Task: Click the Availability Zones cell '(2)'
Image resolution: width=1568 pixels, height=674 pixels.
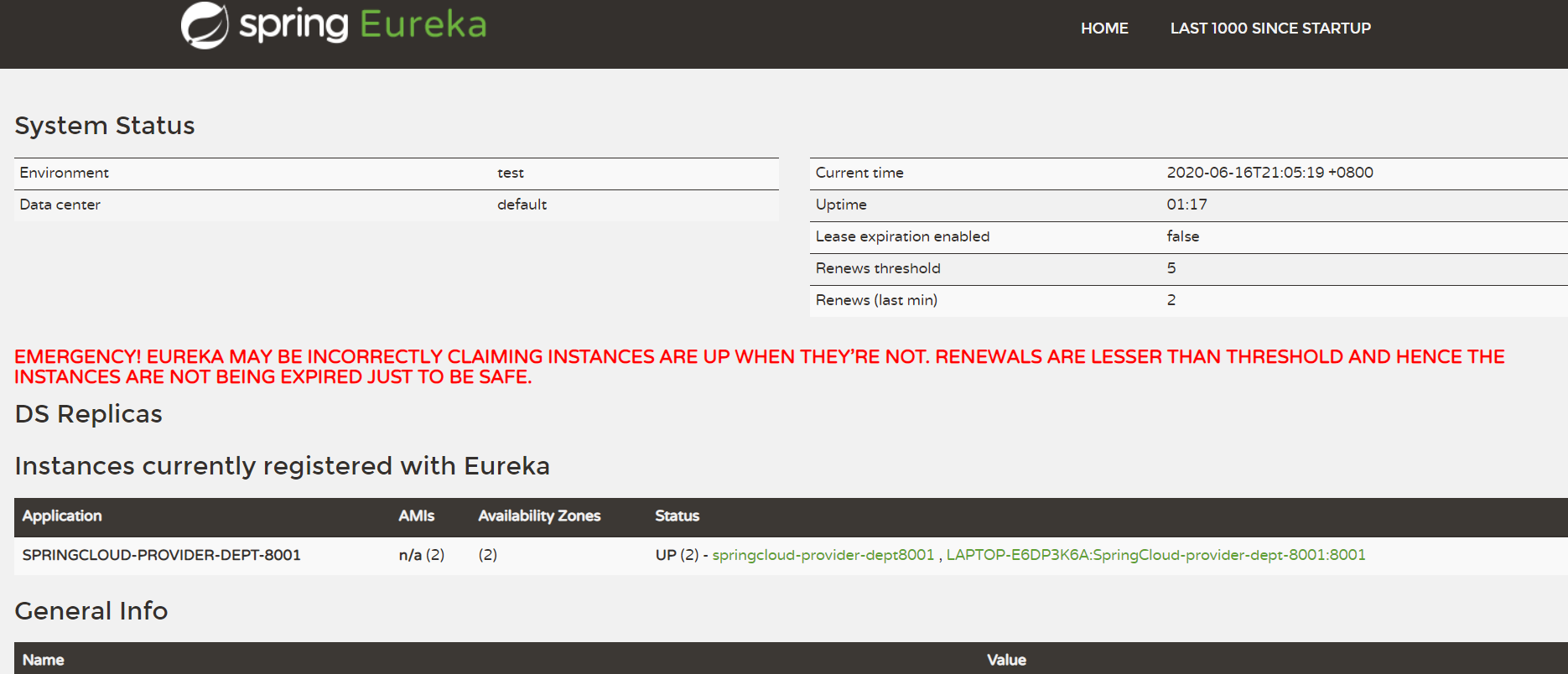Action: [x=487, y=555]
